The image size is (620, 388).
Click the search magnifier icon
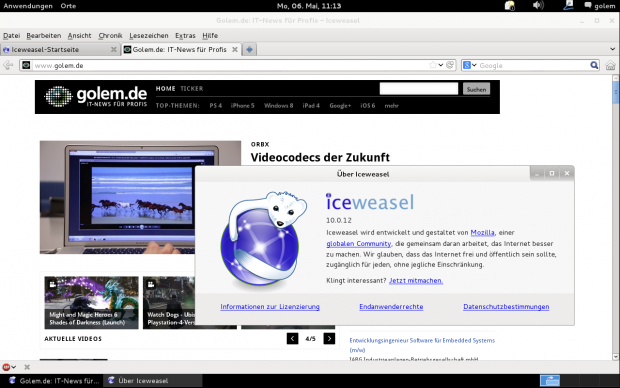[594, 65]
